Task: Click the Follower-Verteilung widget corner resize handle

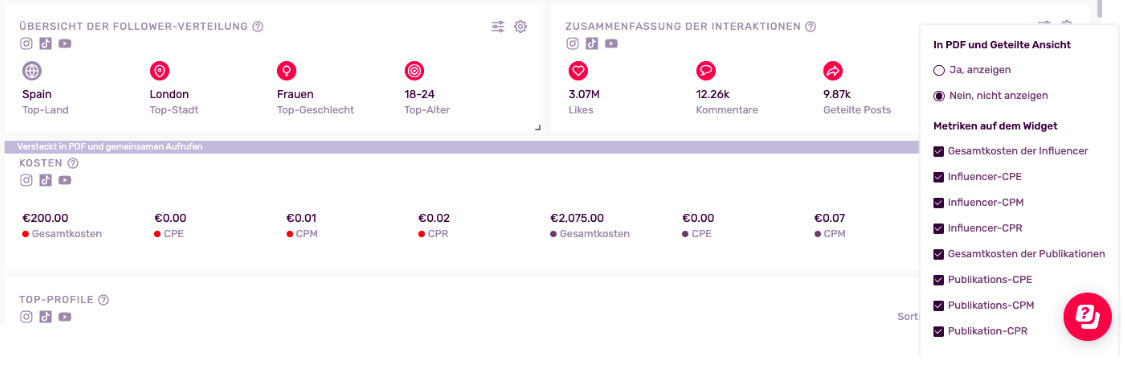Action: [538, 128]
